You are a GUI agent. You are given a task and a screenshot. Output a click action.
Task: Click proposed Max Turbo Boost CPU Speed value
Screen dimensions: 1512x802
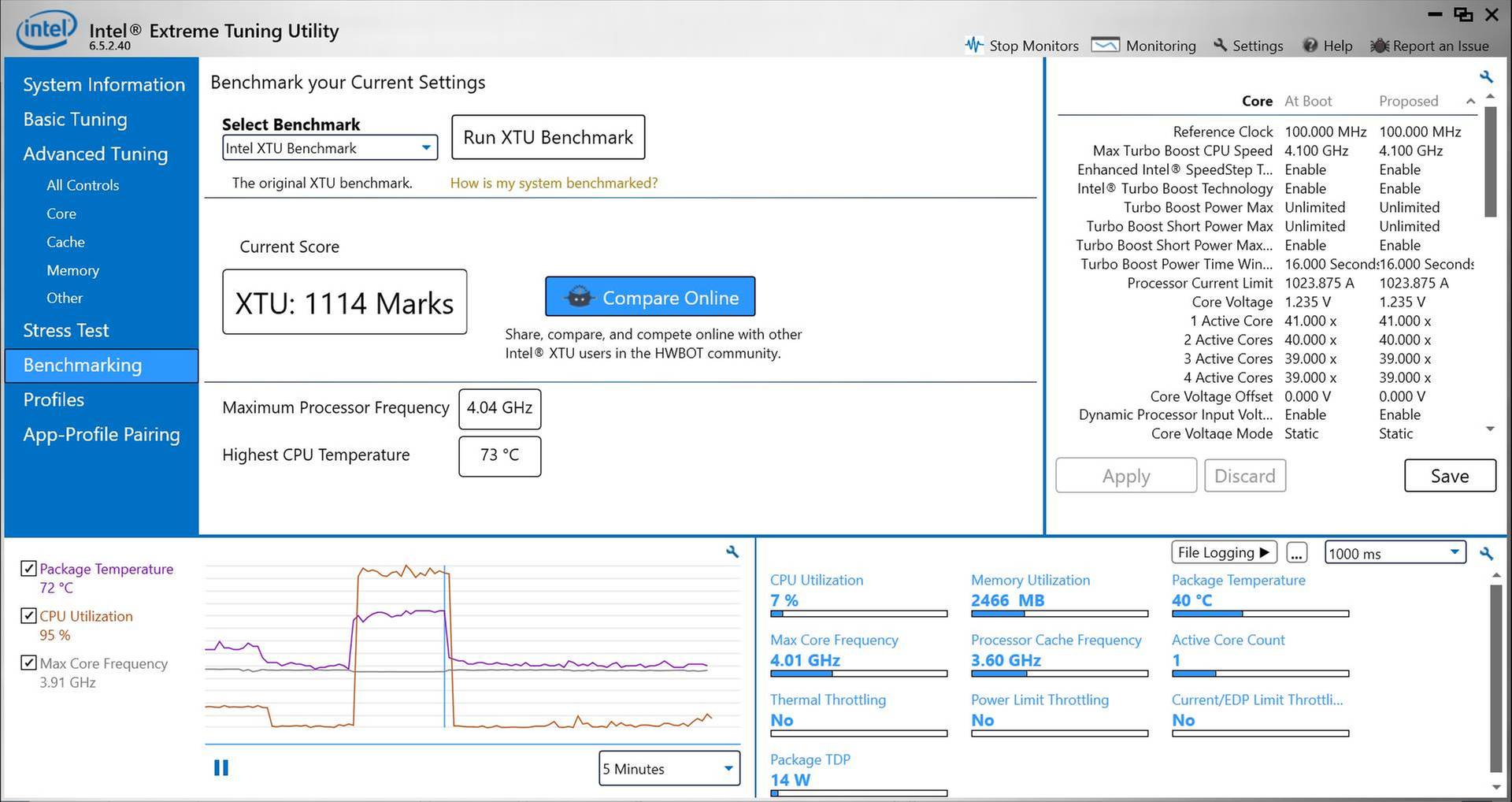point(1410,150)
